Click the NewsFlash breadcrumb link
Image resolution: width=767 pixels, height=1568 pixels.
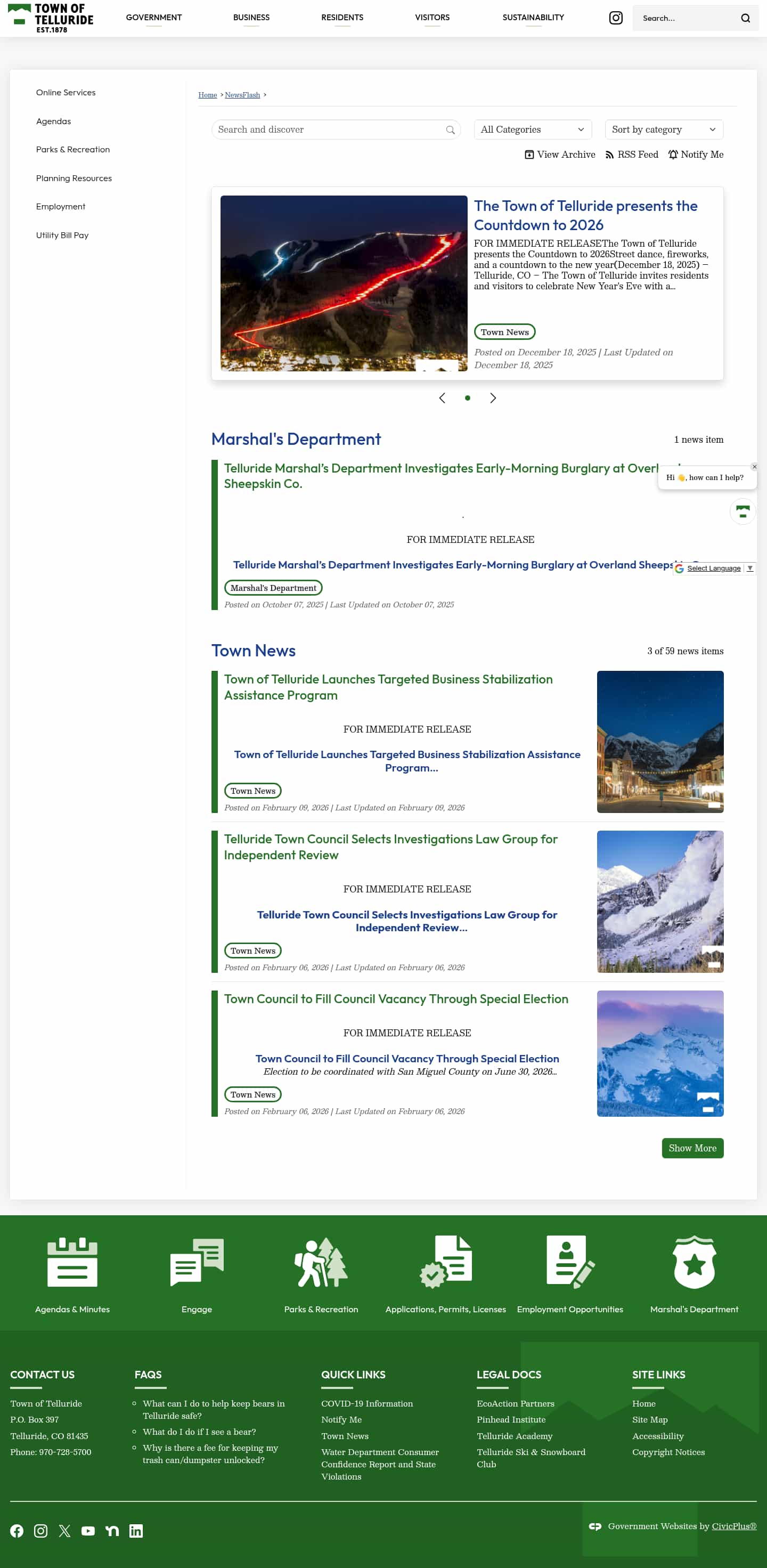coord(242,95)
